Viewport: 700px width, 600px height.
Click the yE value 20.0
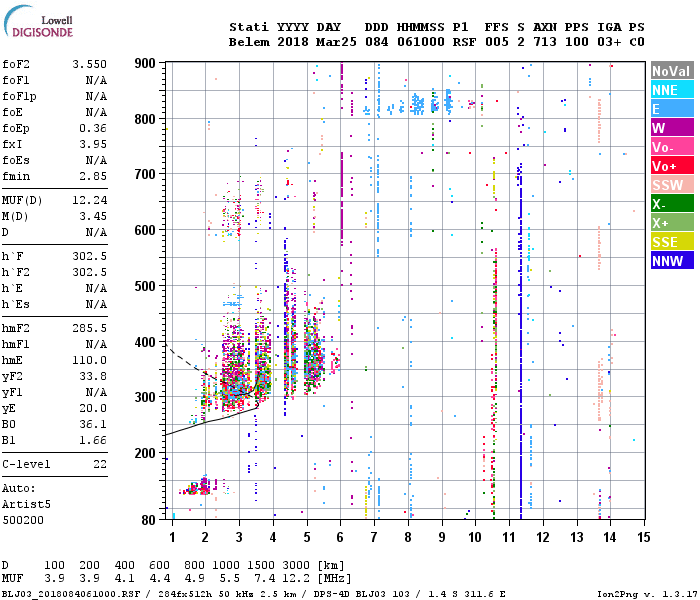point(93,408)
